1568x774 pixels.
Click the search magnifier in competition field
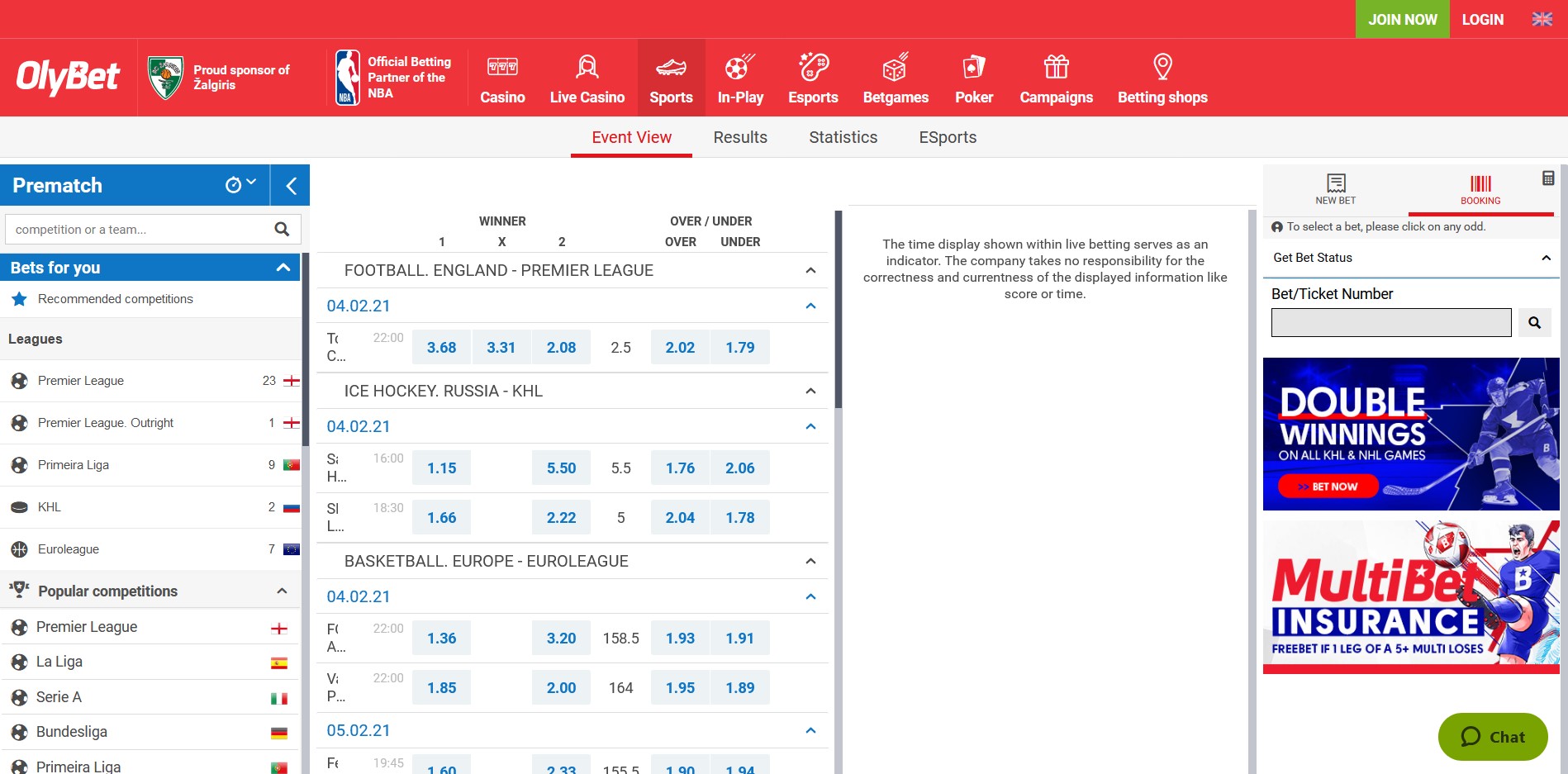(x=282, y=229)
